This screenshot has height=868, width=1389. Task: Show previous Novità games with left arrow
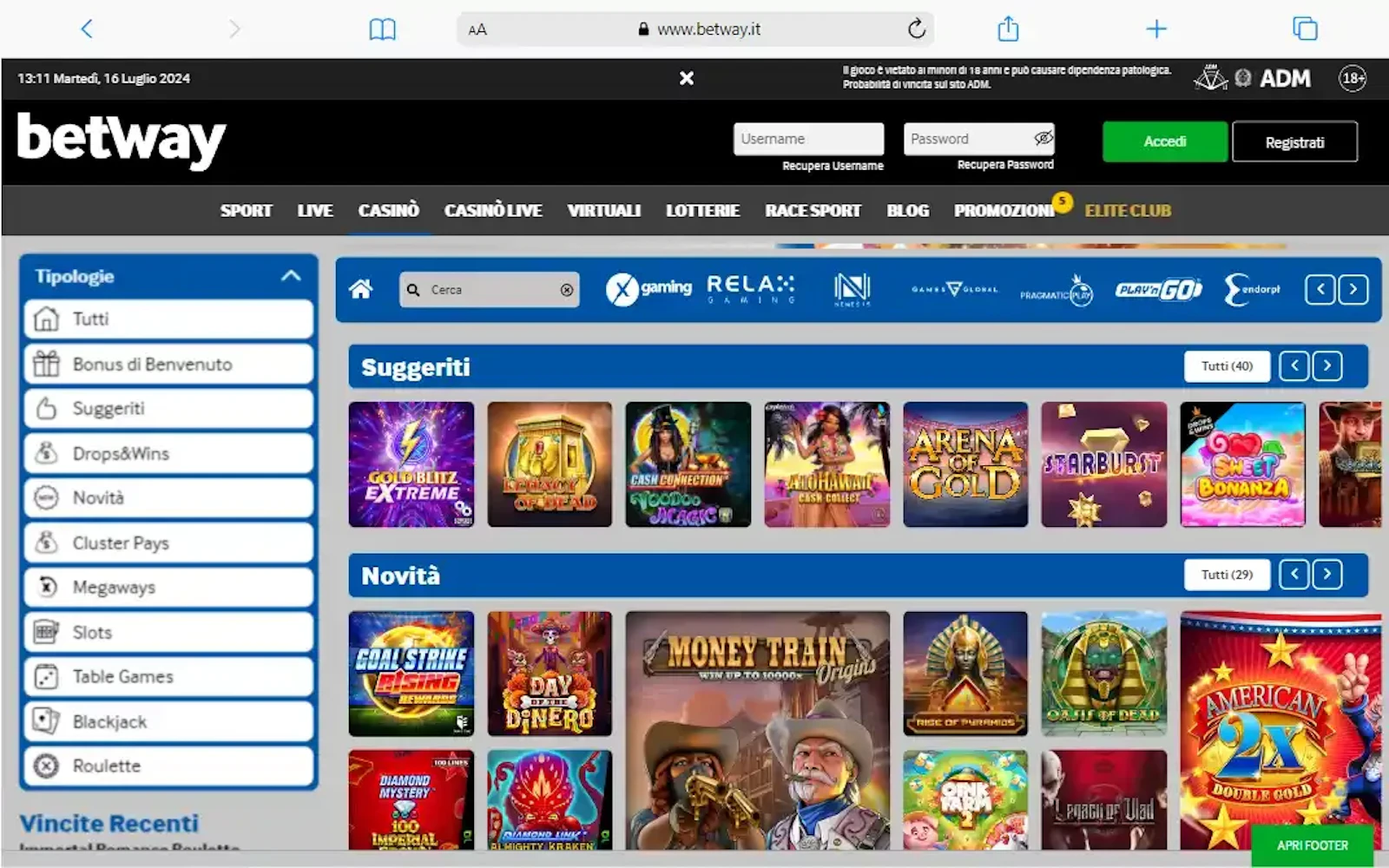pyautogui.click(x=1294, y=574)
